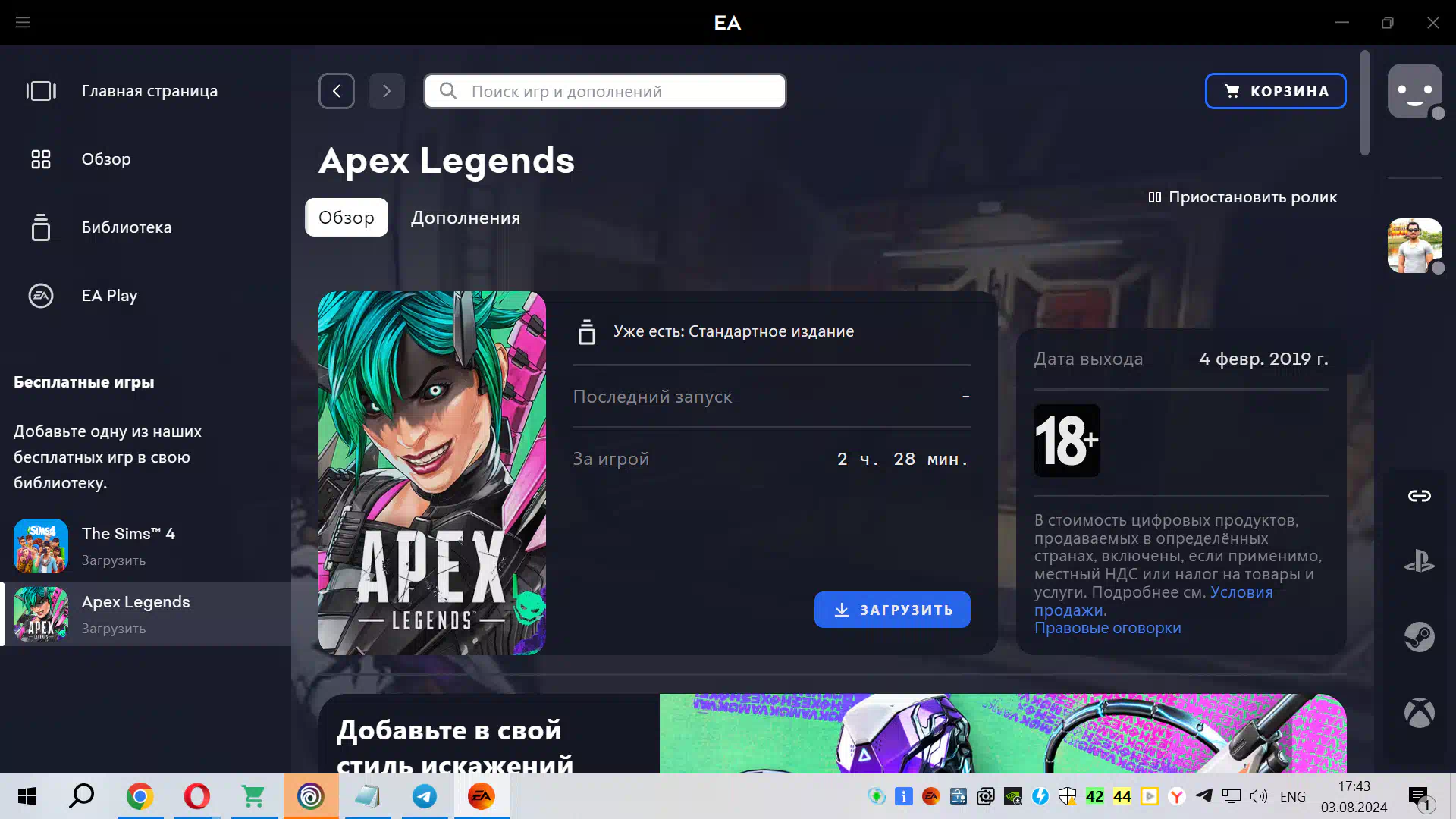Image resolution: width=1456 pixels, height=819 pixels.
Task: Click the Telegram paper plane tray icon
Action: point(1204,796)
